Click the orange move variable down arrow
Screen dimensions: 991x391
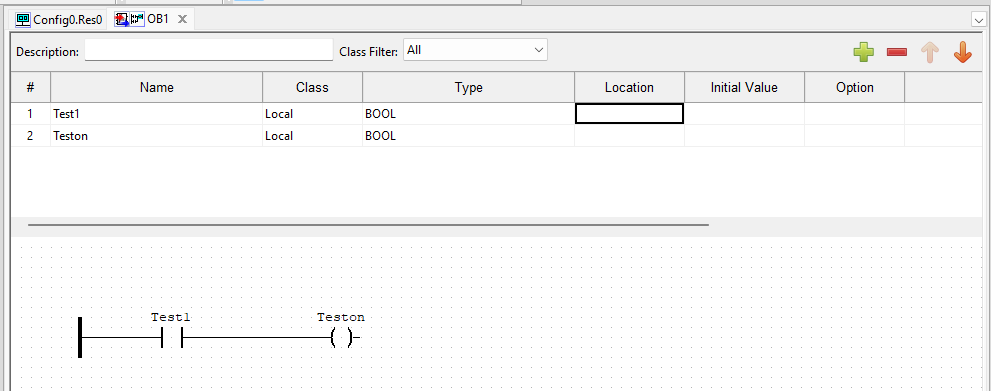tap(962, 52)
